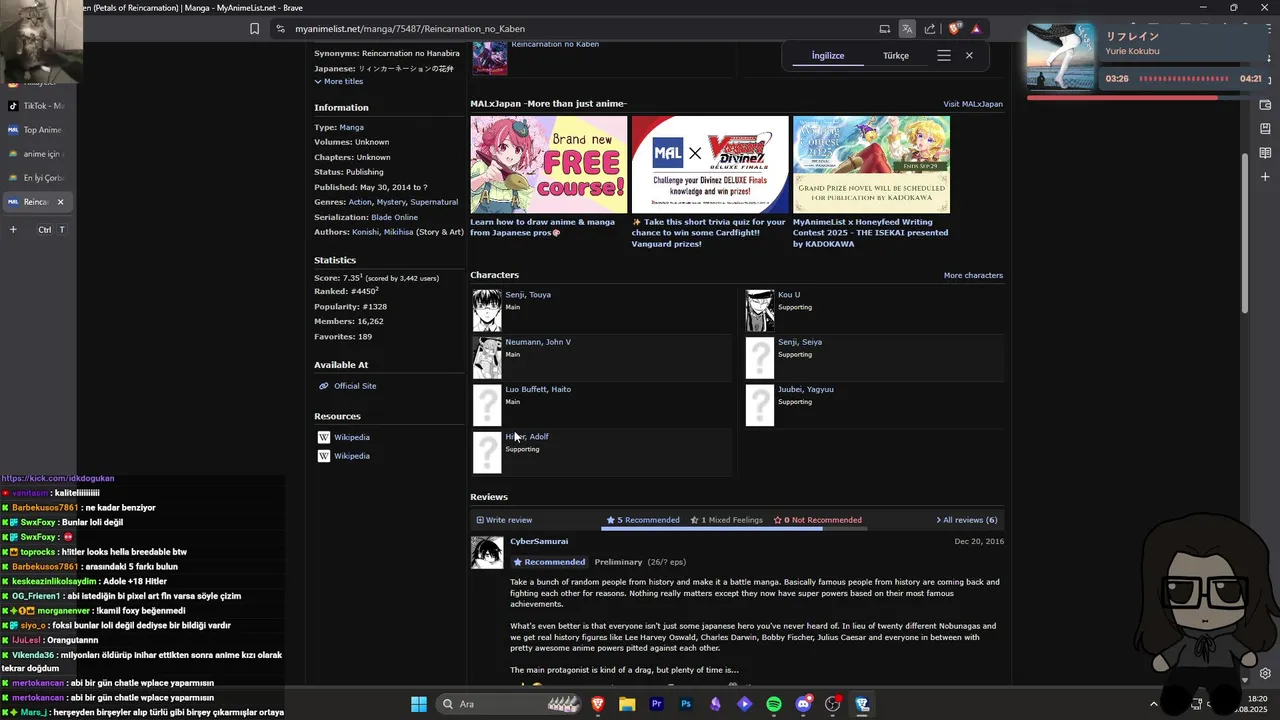
Task: Click the Visit MALxJapan link
Action: click(x=973, y=104)
